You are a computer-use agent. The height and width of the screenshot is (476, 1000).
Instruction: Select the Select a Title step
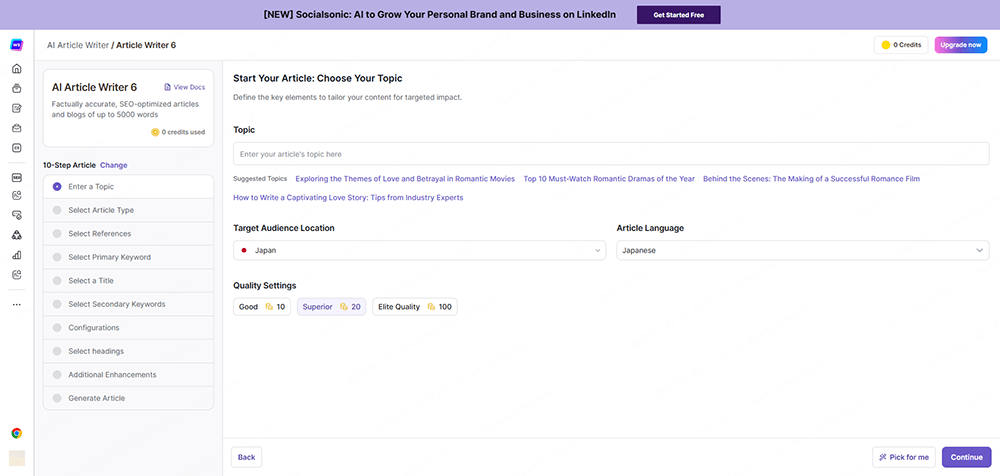tap(128, 281)
